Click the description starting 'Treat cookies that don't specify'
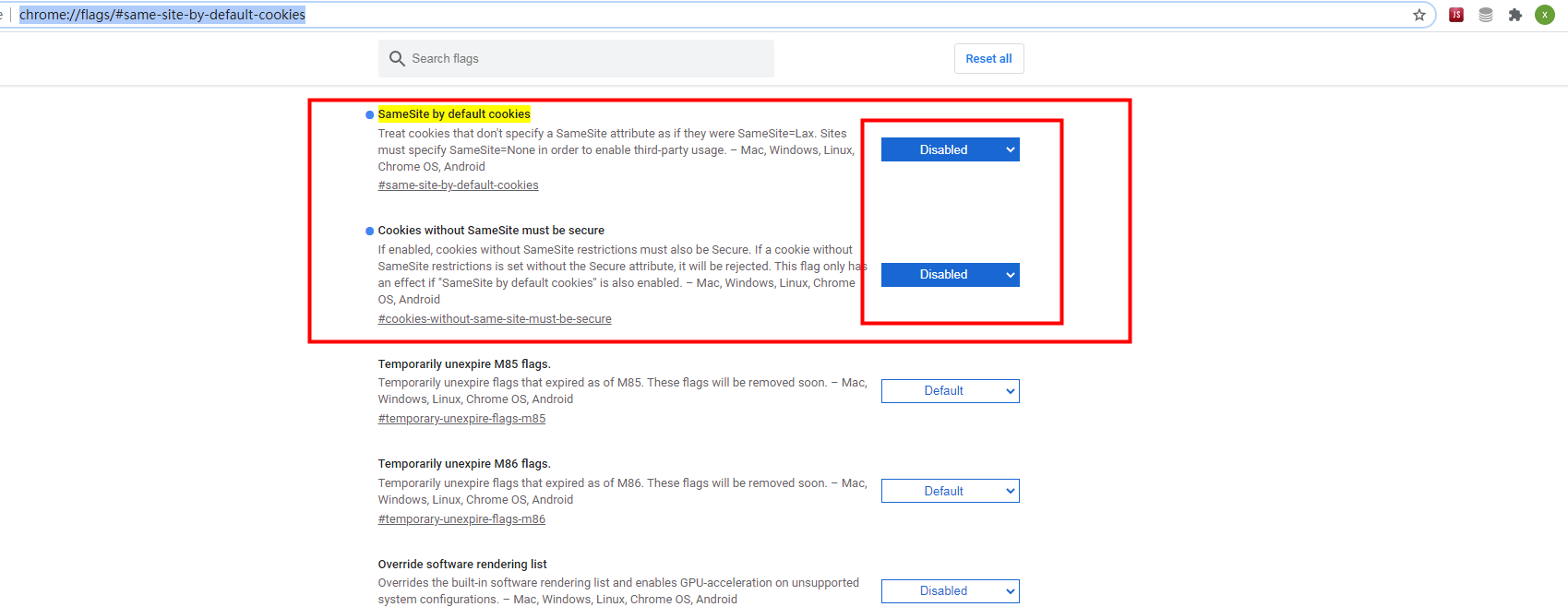Viewport: 1568px width, 607px height. (x=616, y=150)
